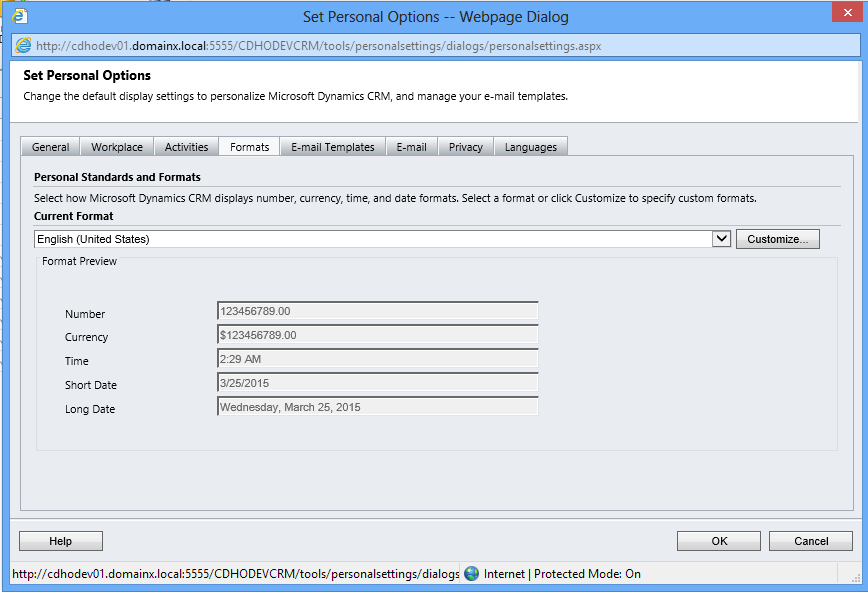
Task: Click the Internet zone globe icon in status bar
Action: [472, 574]
